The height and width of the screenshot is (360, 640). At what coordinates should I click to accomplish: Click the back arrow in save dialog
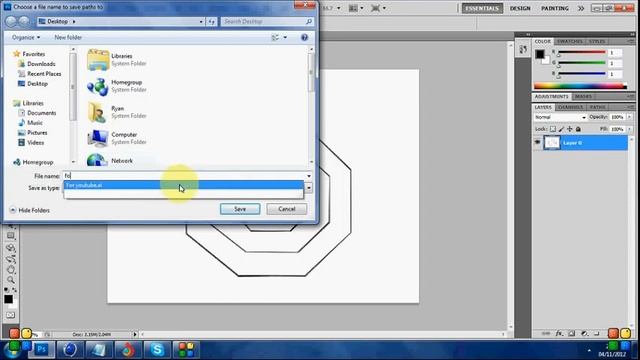(11, 21)
